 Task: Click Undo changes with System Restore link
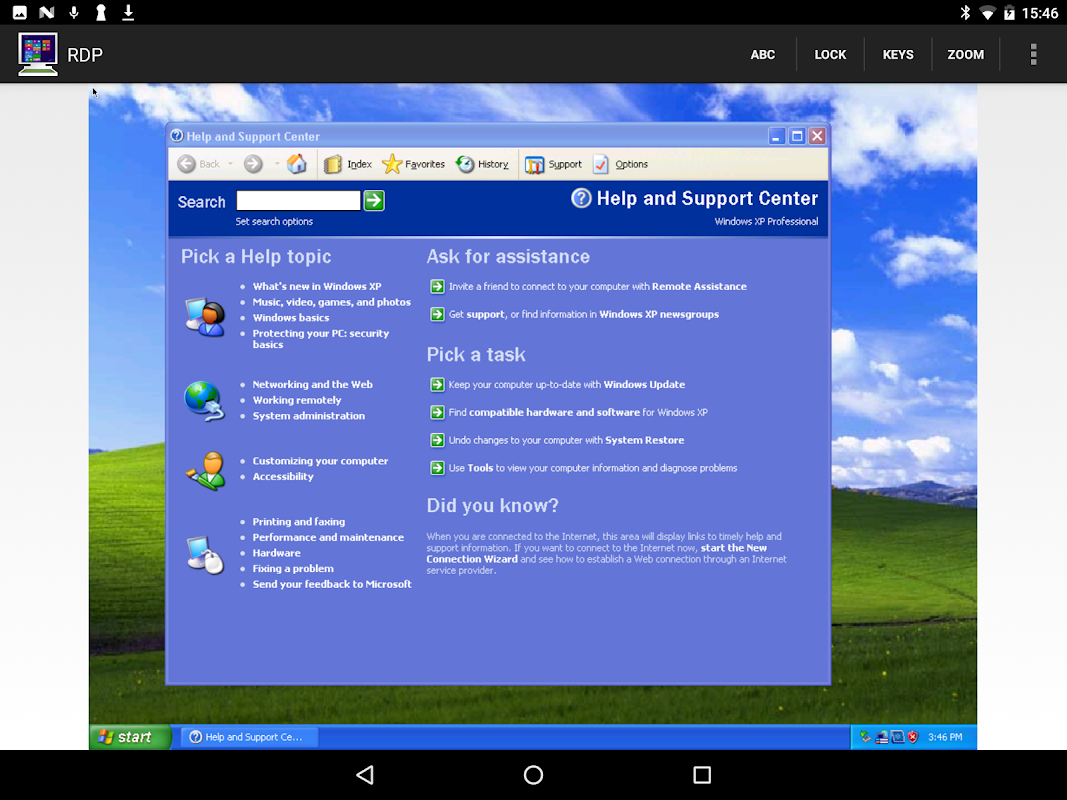566,440
